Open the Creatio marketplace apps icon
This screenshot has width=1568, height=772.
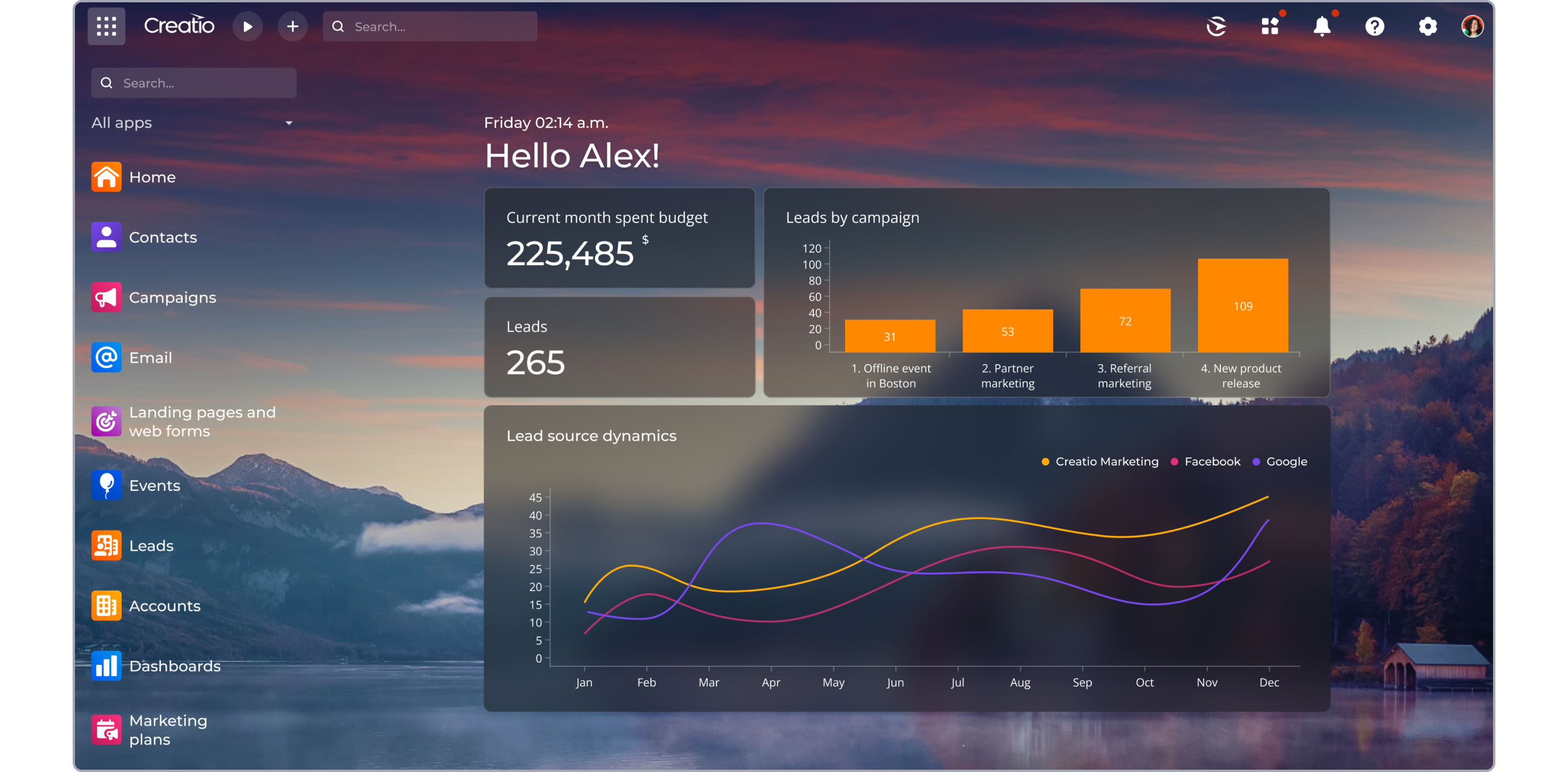[x=1270, y=26]
